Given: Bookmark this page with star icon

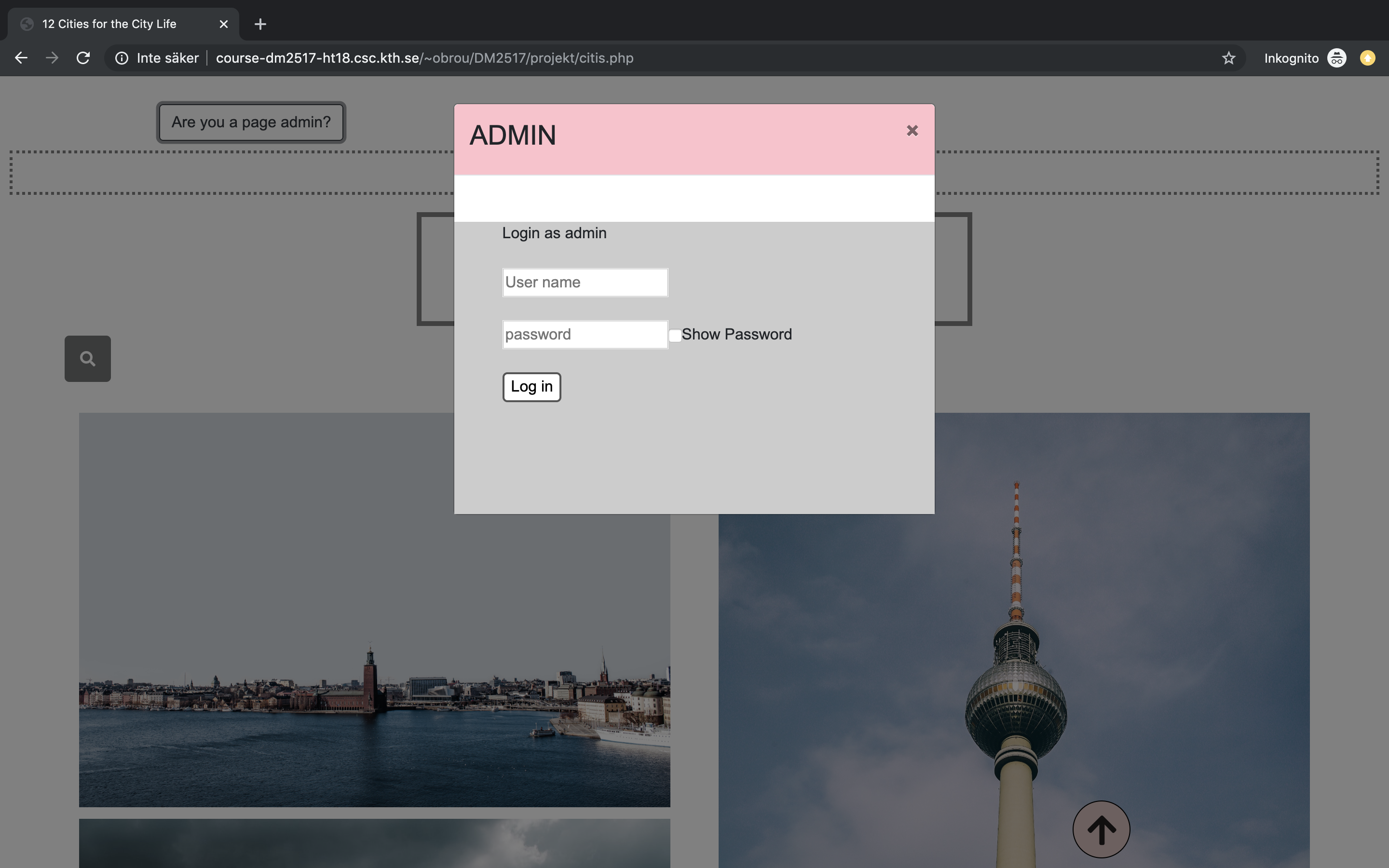Looking at the screenshot, I should pyautogui.click(x=1228, y=58).
